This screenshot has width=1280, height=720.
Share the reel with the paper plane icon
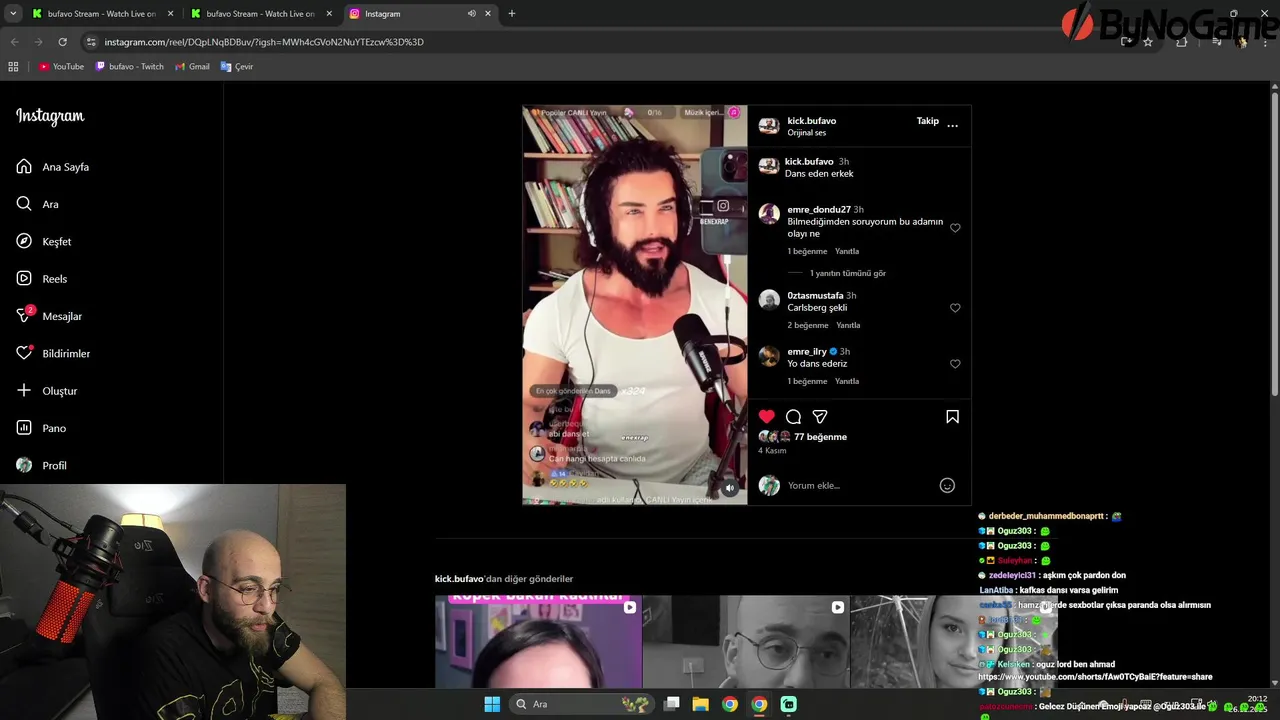[x=820, y=416]
